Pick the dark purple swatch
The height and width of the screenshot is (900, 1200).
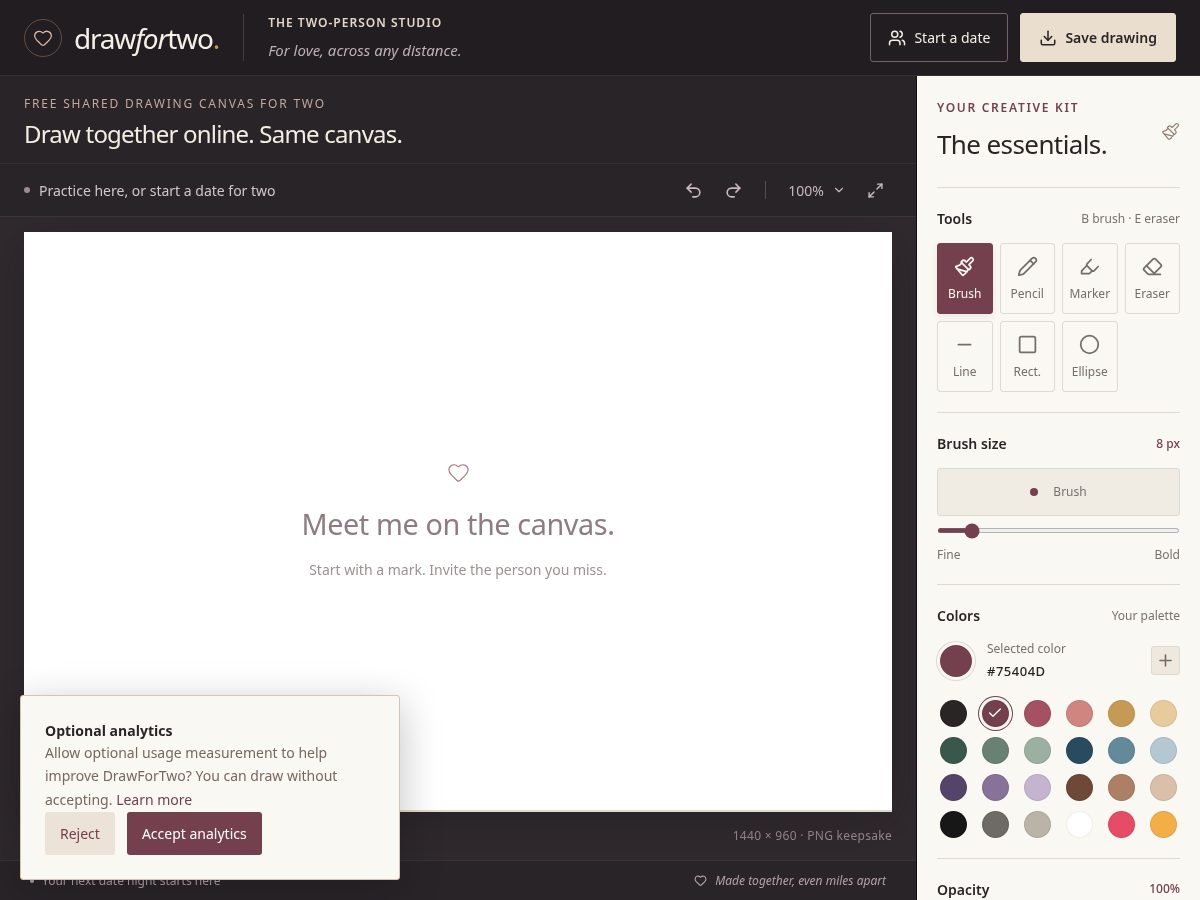coord(954,787)
